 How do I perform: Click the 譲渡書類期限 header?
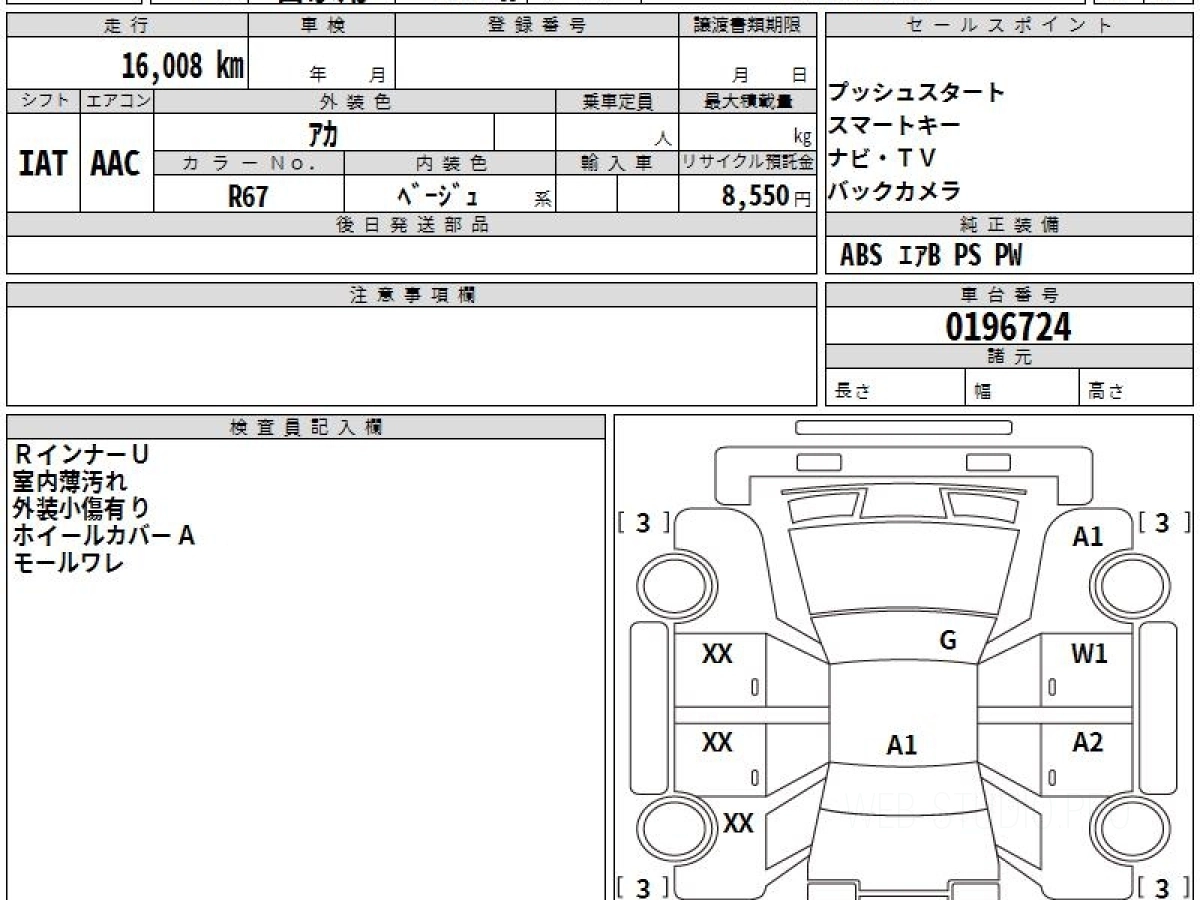point(747,26)
